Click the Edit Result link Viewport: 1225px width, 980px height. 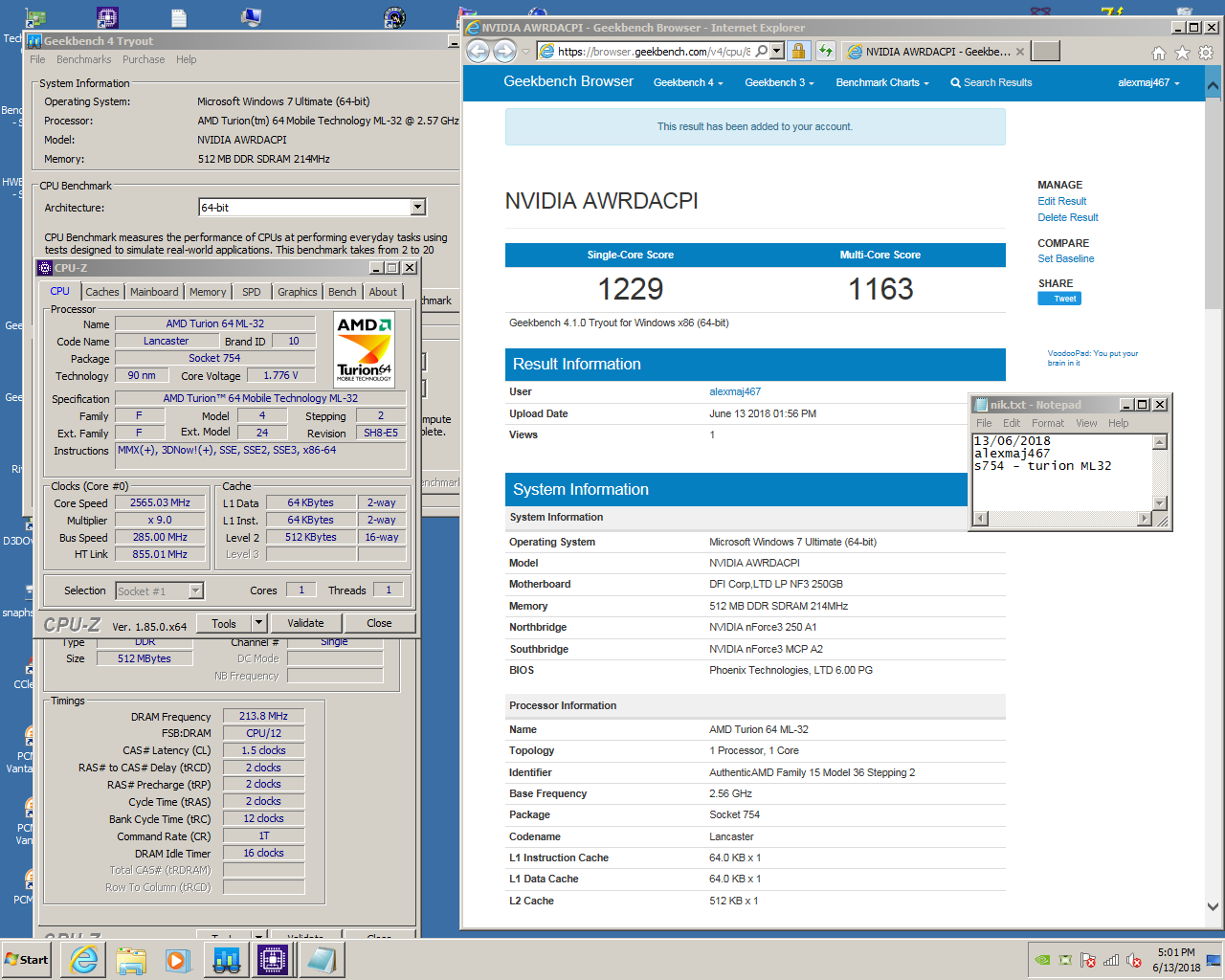(x=1061, y=201)
